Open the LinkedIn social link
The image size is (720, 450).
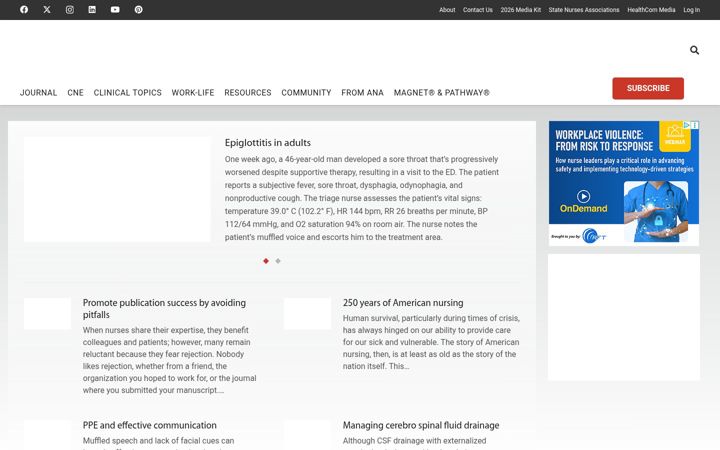pos(92,10)
